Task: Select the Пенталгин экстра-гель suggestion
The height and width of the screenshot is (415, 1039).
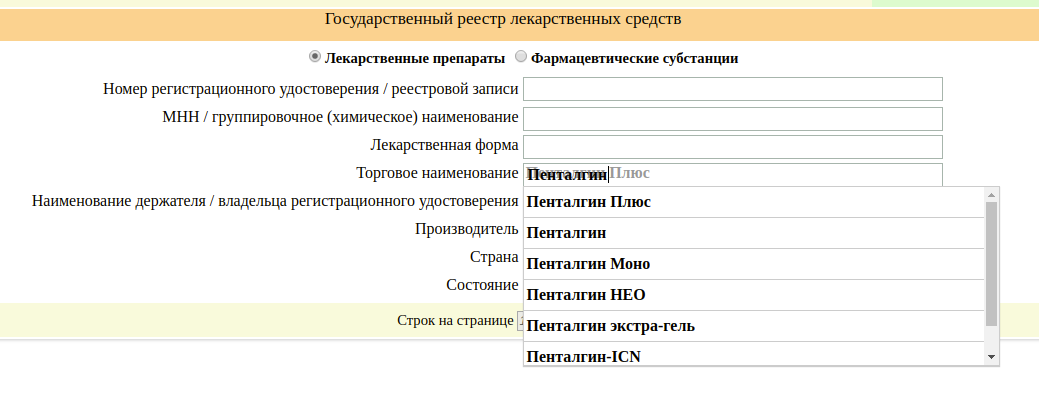Action: 753,326
